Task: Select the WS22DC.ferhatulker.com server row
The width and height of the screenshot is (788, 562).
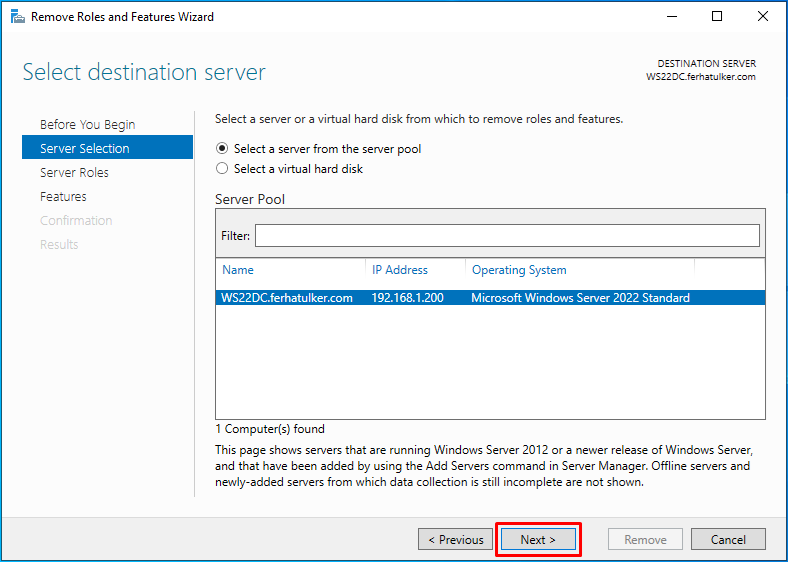Action: (490, 298)
